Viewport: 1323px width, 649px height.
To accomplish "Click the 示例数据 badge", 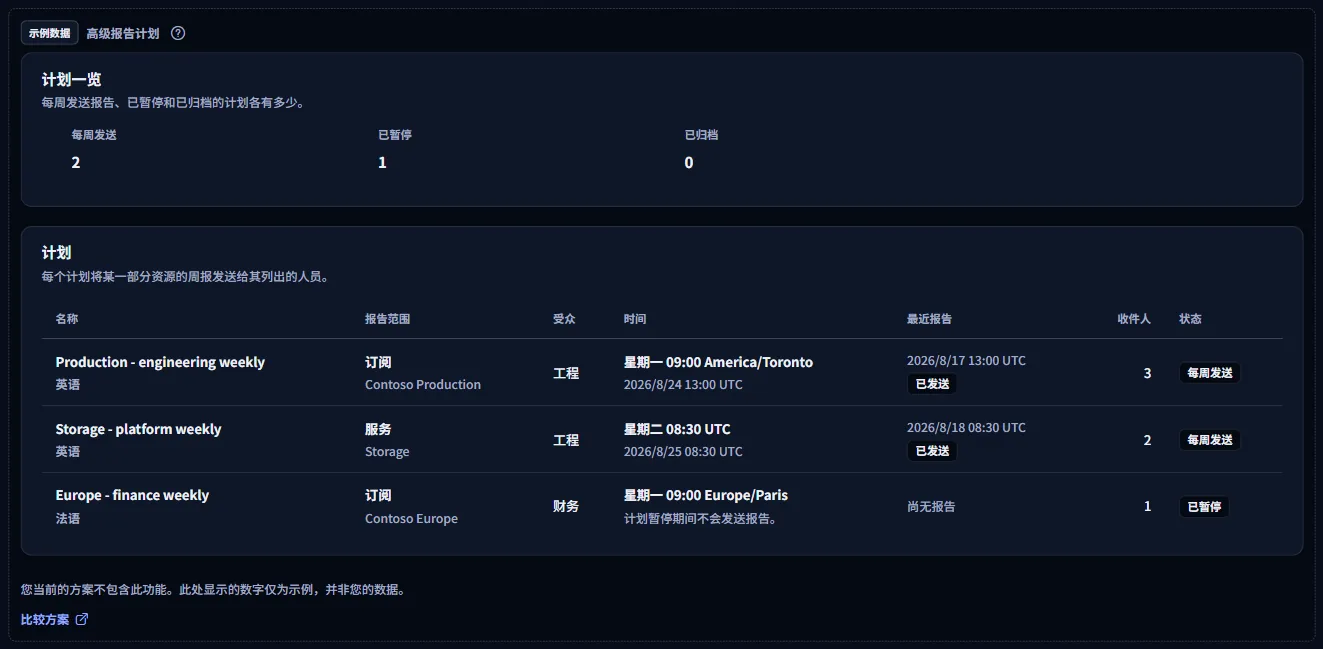I will [x=50, y=33].
